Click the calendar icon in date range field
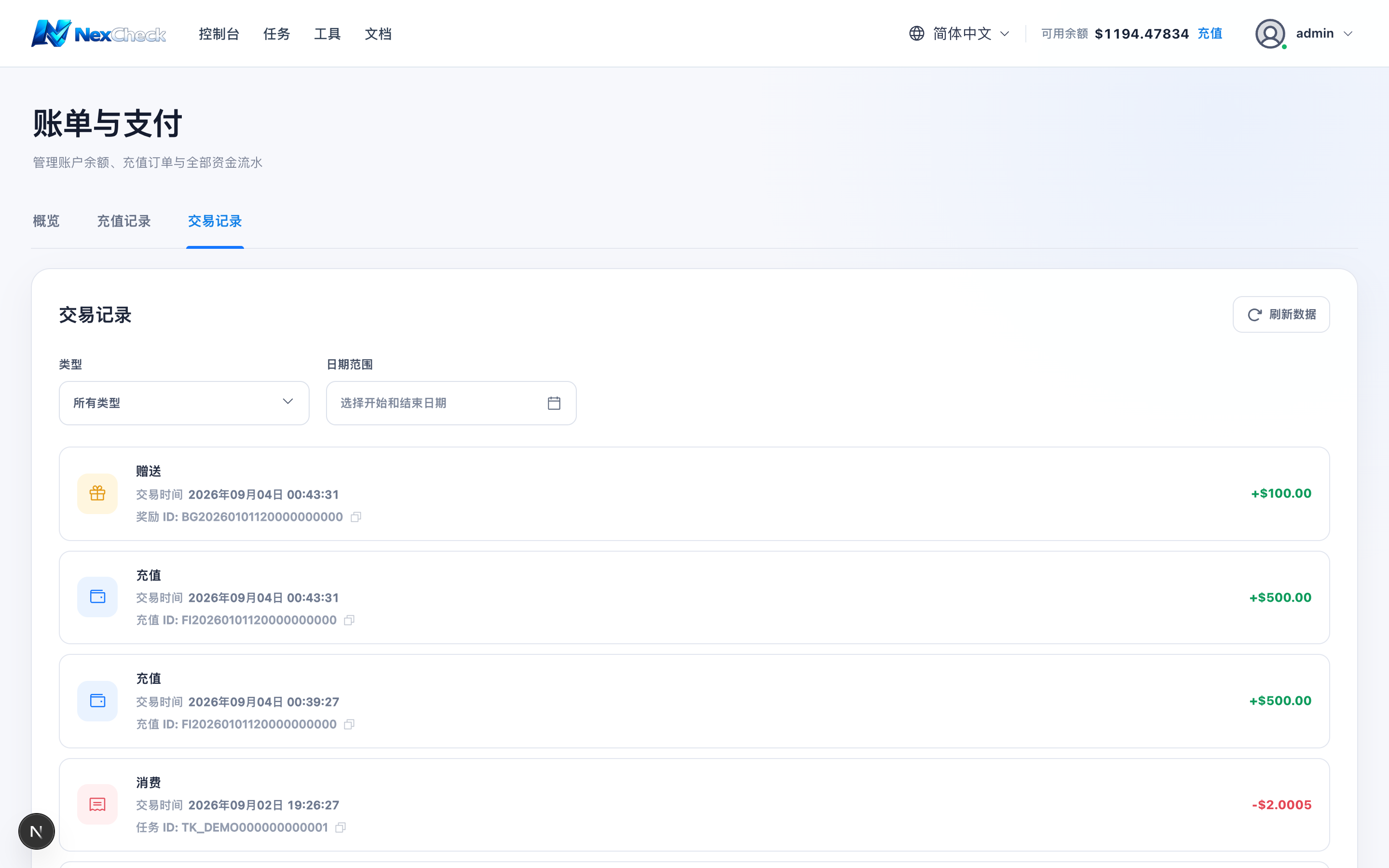 (554, 403)
